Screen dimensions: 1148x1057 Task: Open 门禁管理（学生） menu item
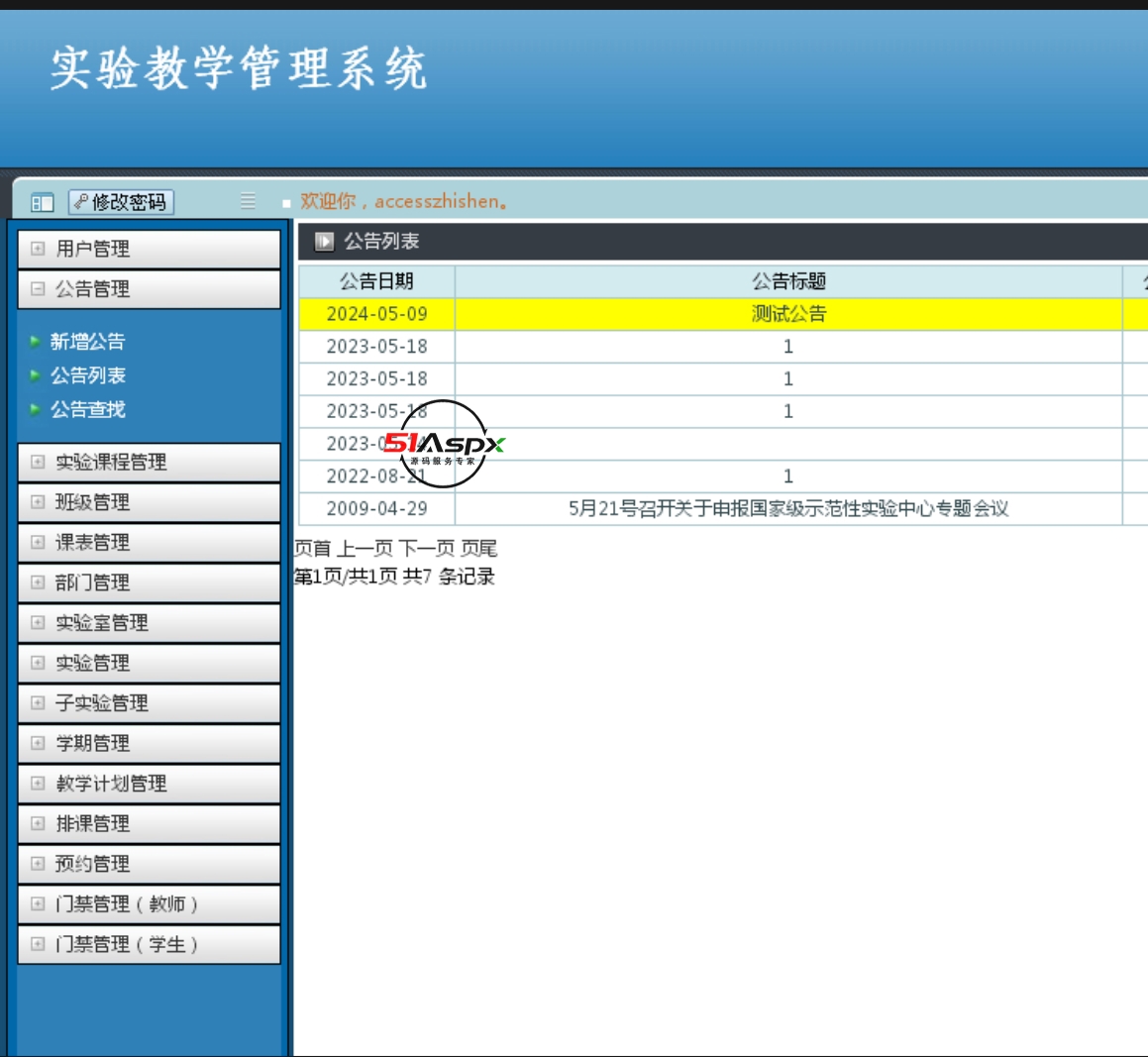(x=150, y=945)
